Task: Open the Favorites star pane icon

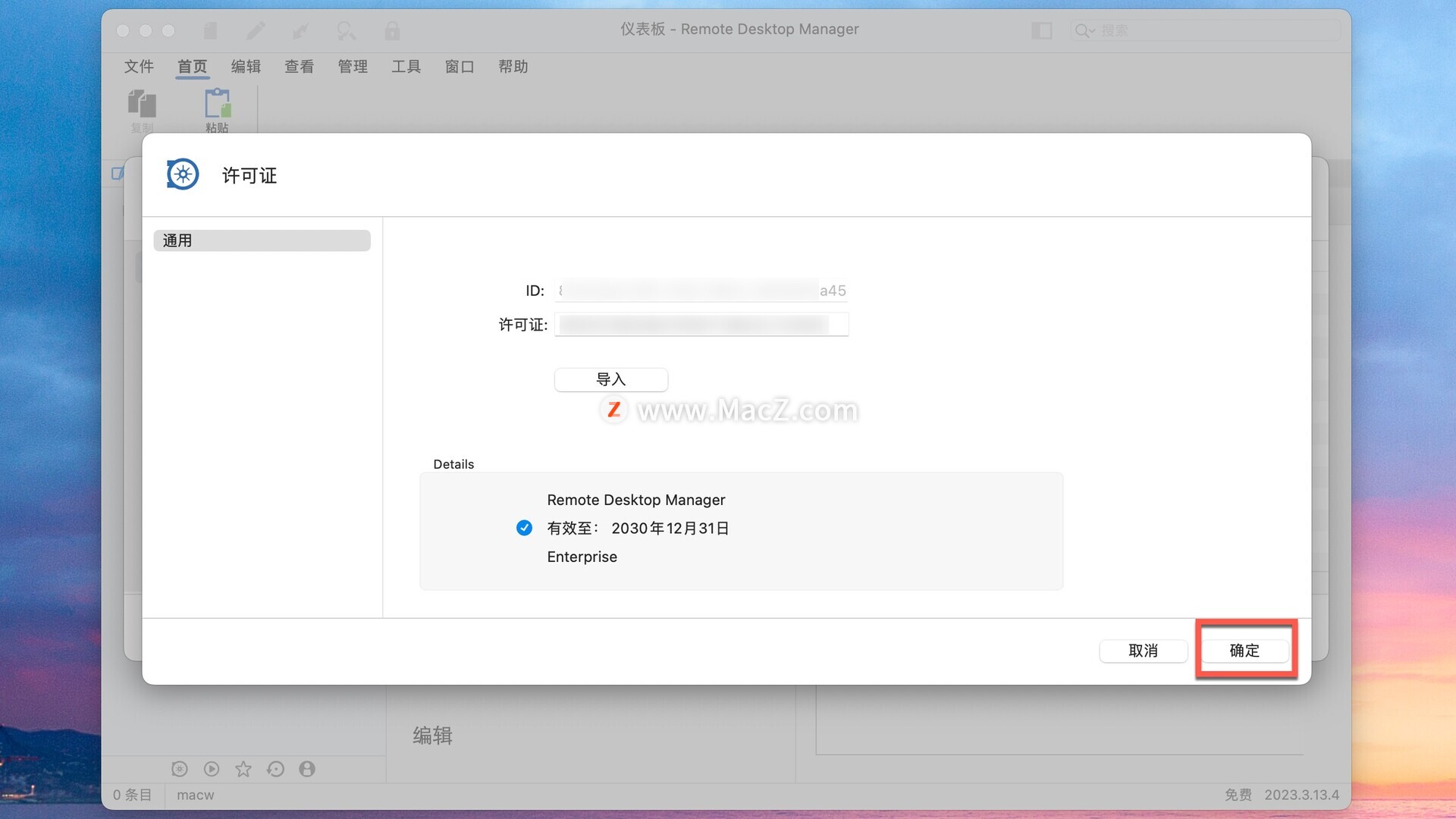Action: click(243, 769)
